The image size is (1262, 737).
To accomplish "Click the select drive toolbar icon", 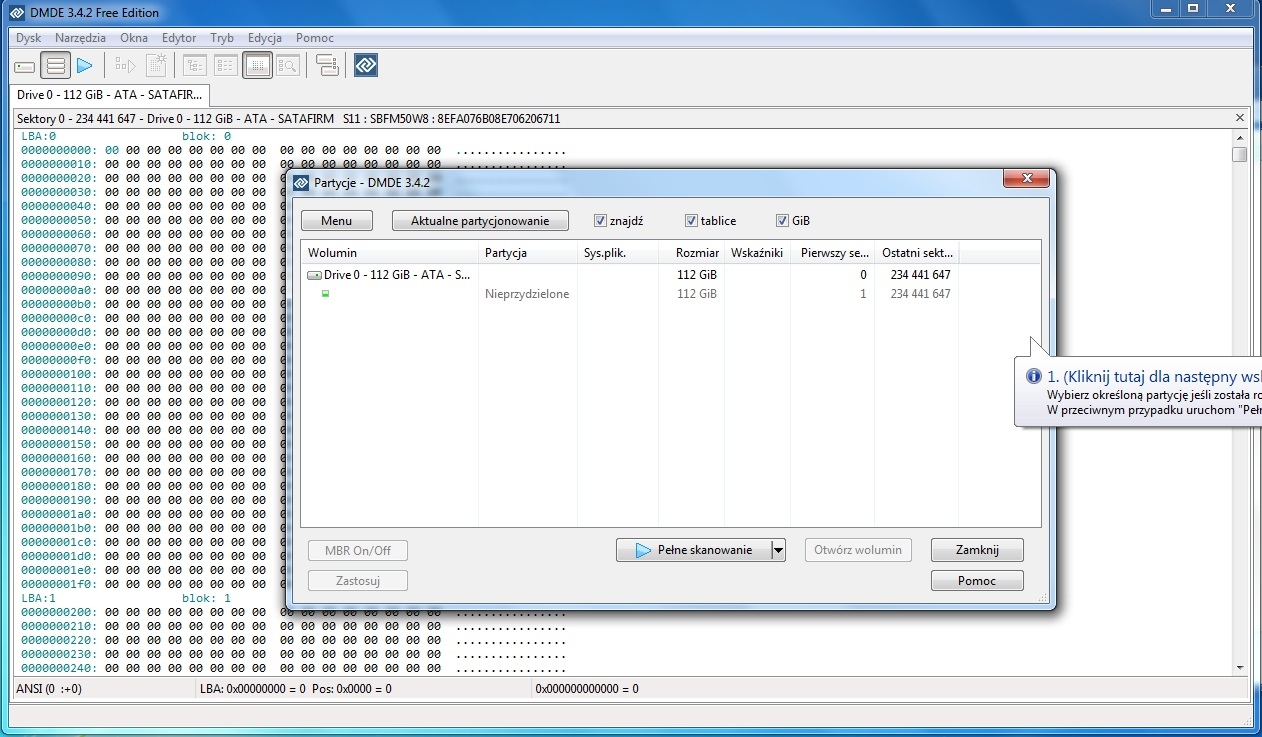I will (x=25, y=66).
